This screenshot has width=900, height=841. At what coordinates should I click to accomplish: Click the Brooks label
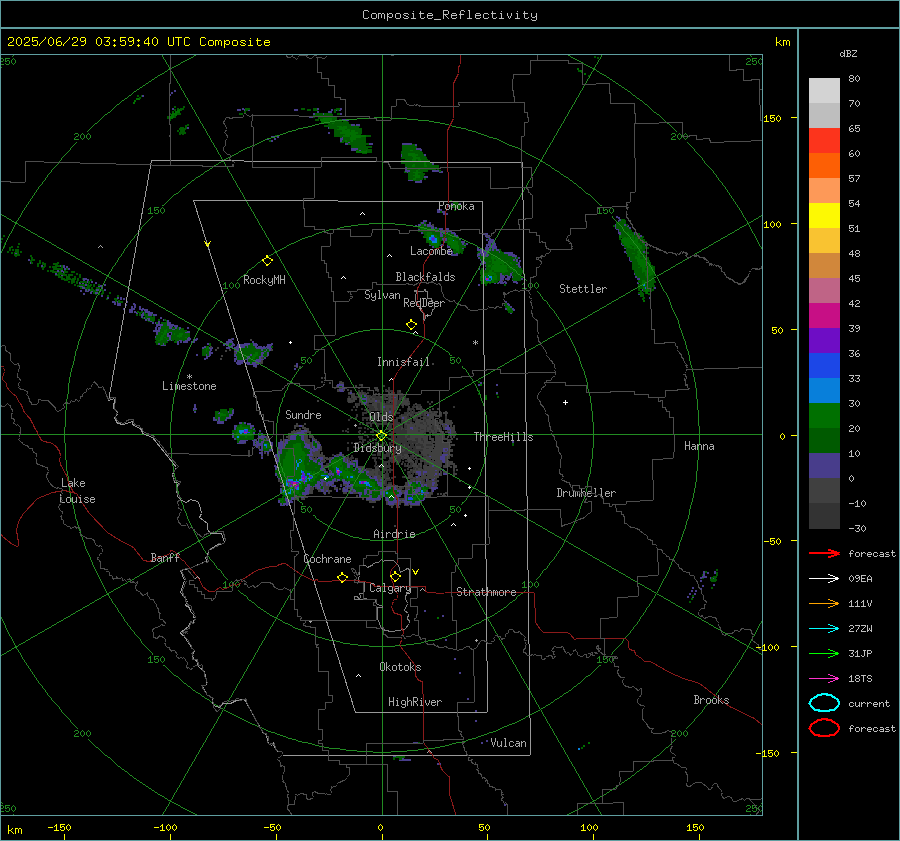click(711, 700)
